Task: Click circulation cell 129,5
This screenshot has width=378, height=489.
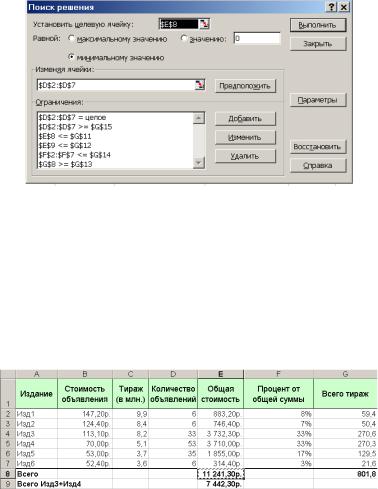Action: click(x=345, y=454)
